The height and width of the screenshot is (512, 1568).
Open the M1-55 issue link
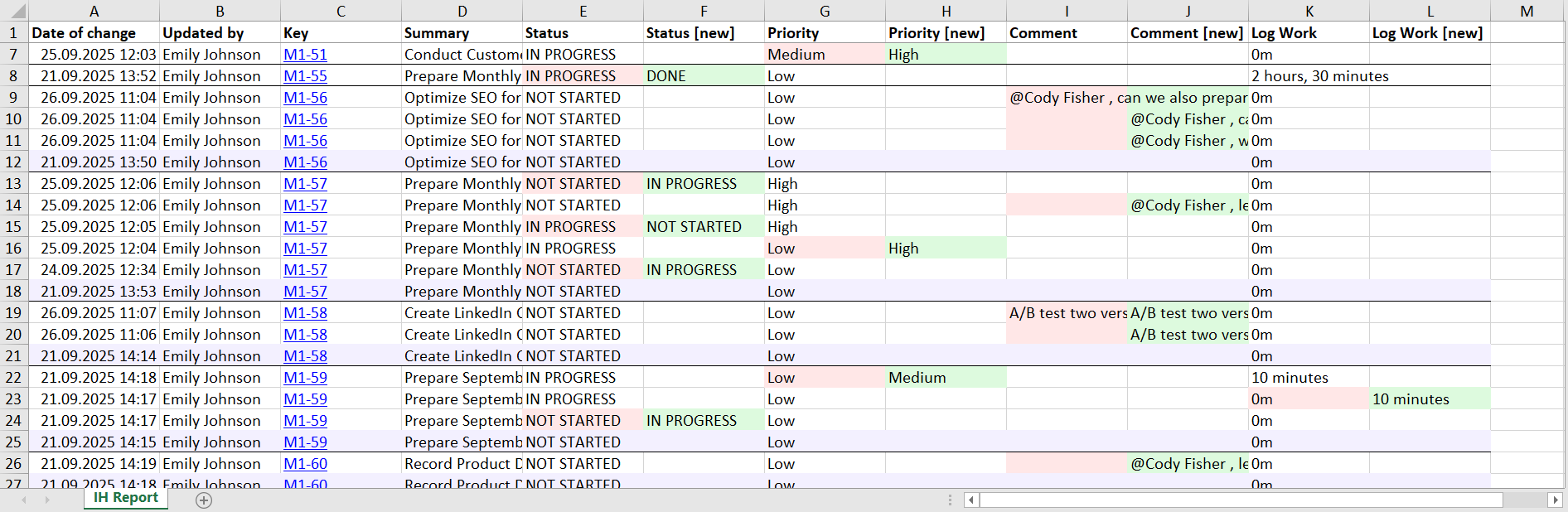pyautogui.click(x=305, y=76)
